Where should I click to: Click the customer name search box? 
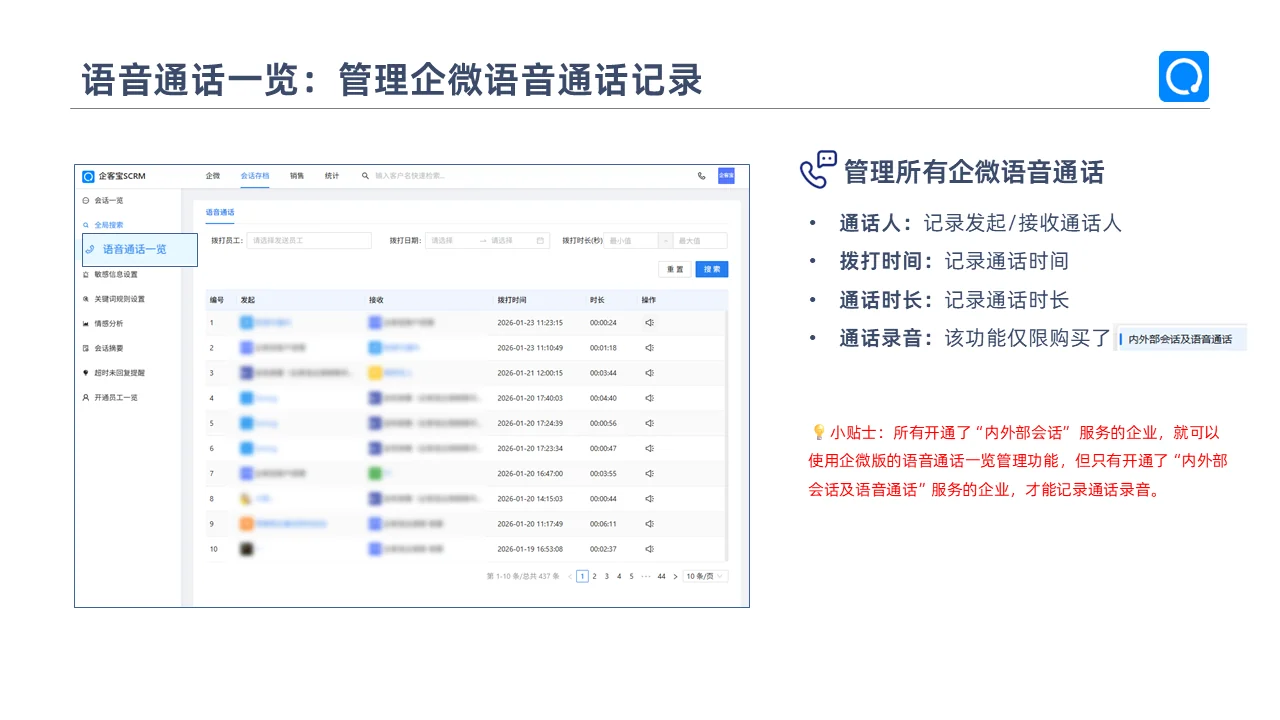(410, 176)
